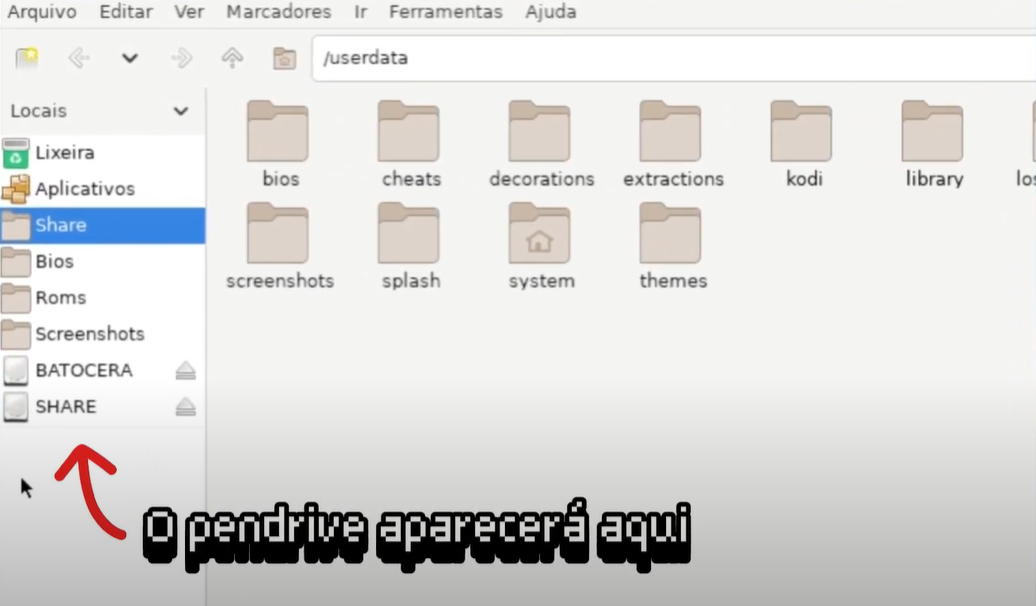Go to parent folder with up arrow
The height and width of the screenshot is (606, 1036).
click(232, 58)
